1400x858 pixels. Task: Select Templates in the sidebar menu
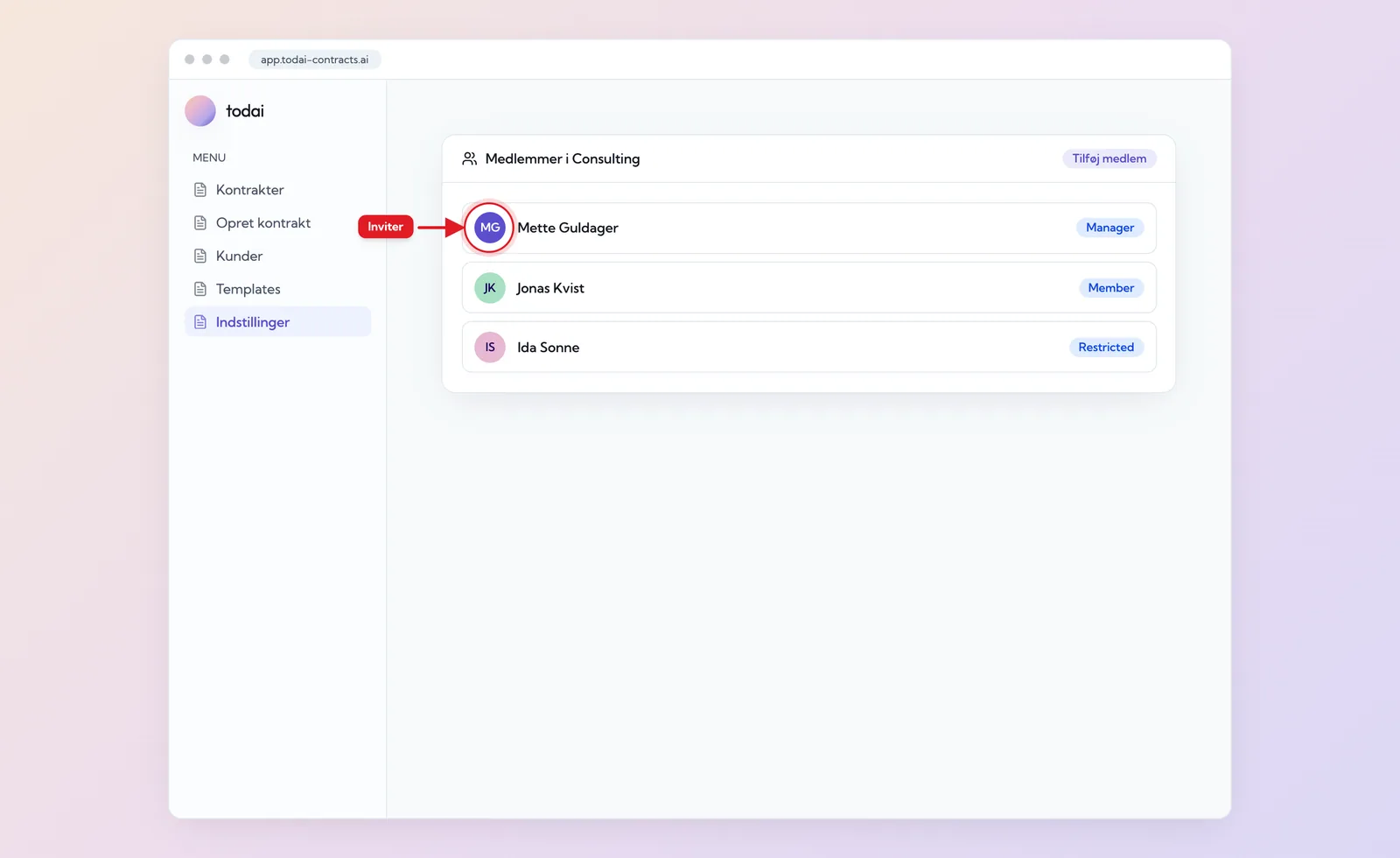click(x=277, y=289)
